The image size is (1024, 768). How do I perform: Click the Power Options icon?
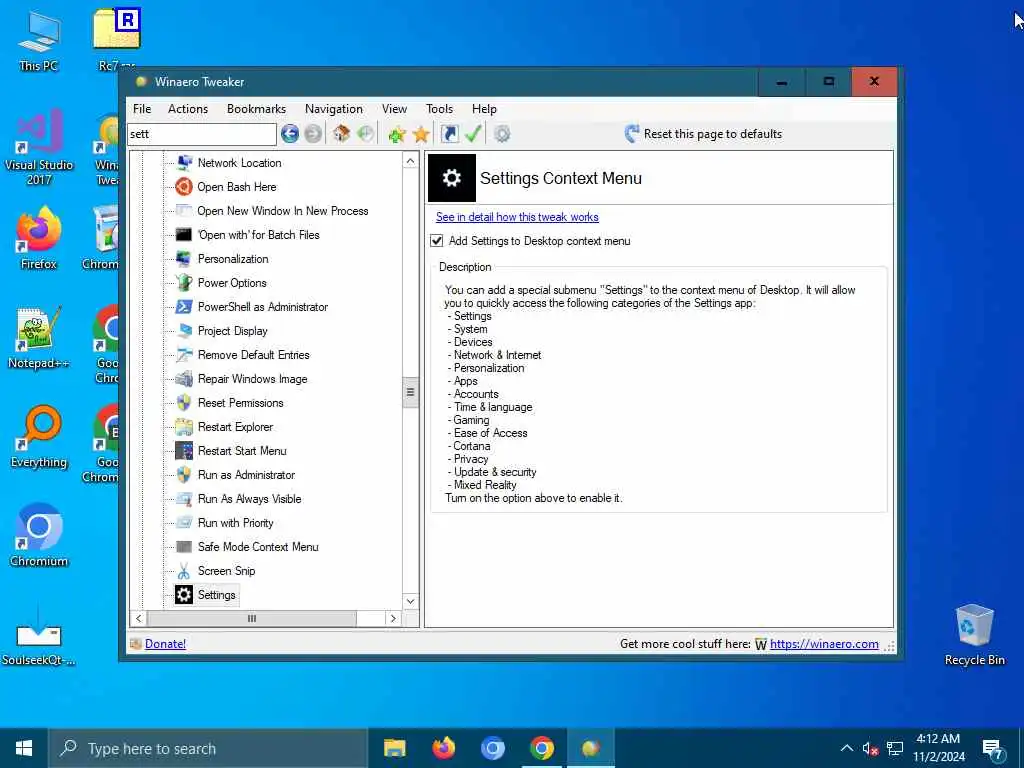coord(184,283)
